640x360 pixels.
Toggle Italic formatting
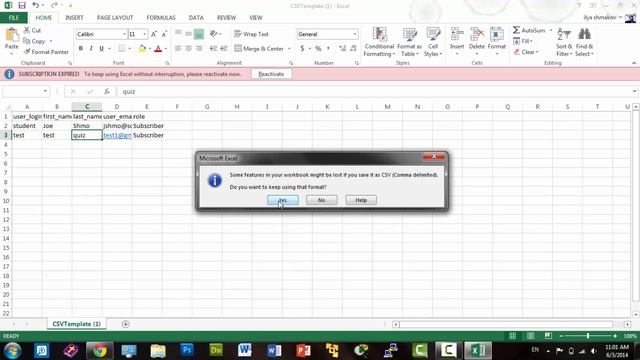point(91,49)
